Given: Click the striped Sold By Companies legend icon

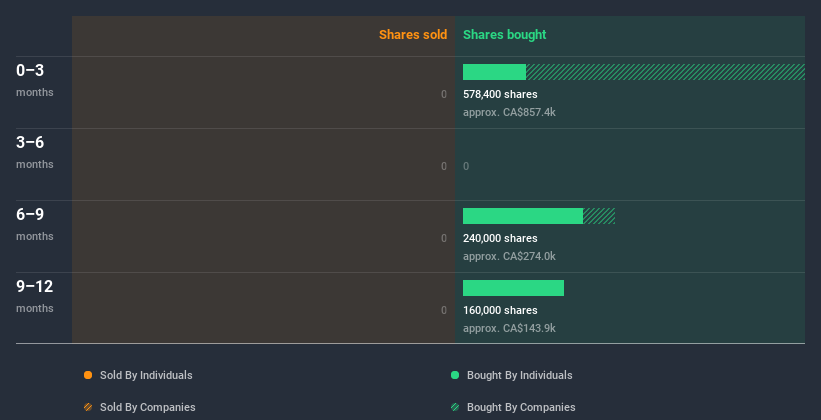Looking at the screenshot, I should 88,407.
